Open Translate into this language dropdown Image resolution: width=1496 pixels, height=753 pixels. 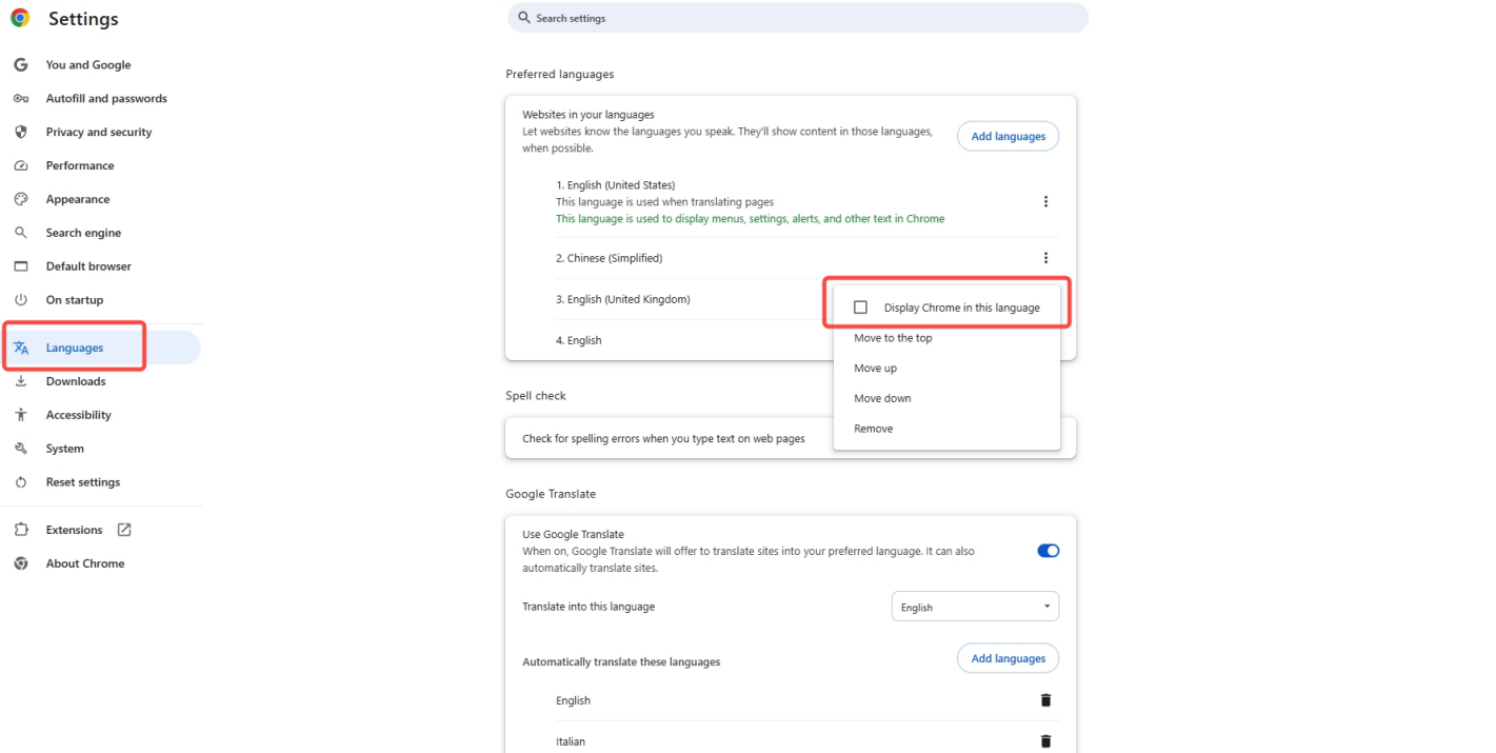tap(975, 607)
